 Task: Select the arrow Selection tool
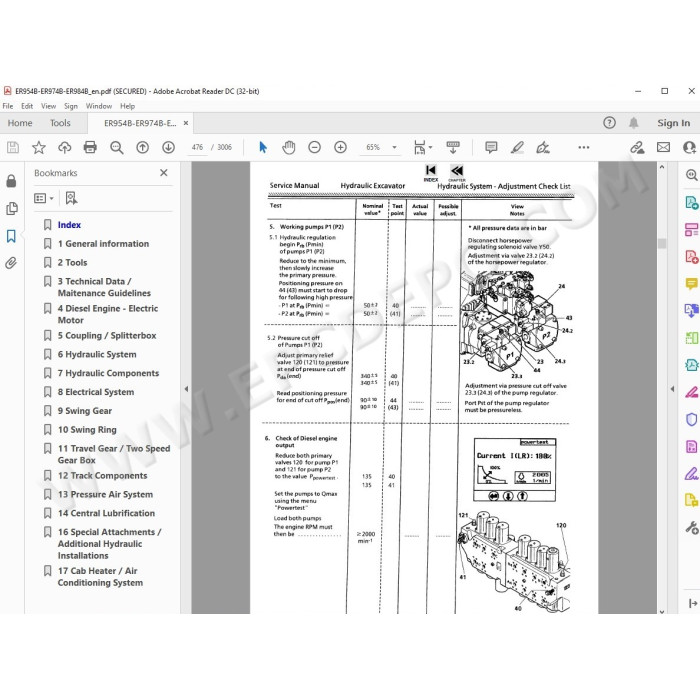(x=263, y=147)
